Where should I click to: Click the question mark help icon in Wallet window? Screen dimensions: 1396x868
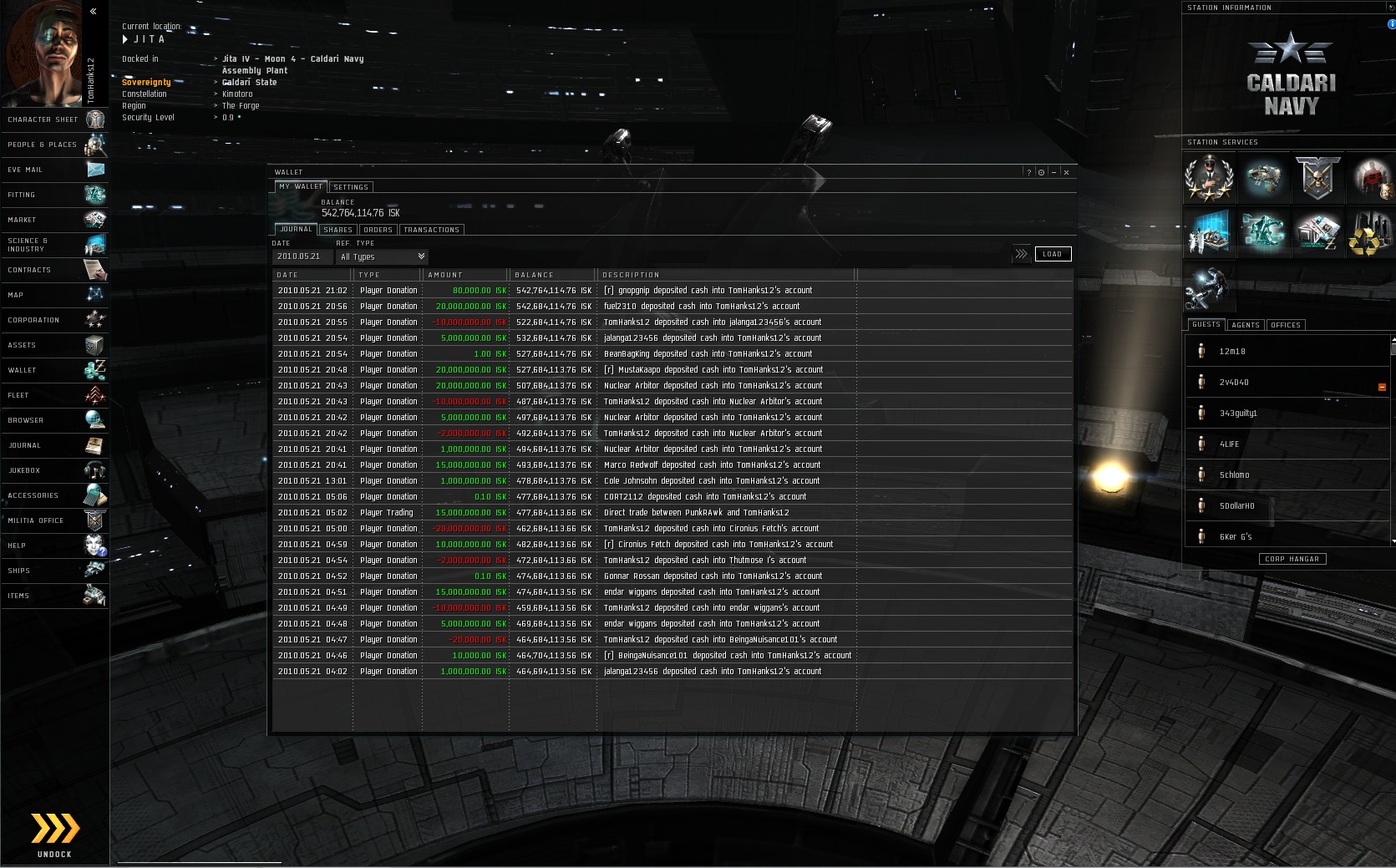[1028, 172]
